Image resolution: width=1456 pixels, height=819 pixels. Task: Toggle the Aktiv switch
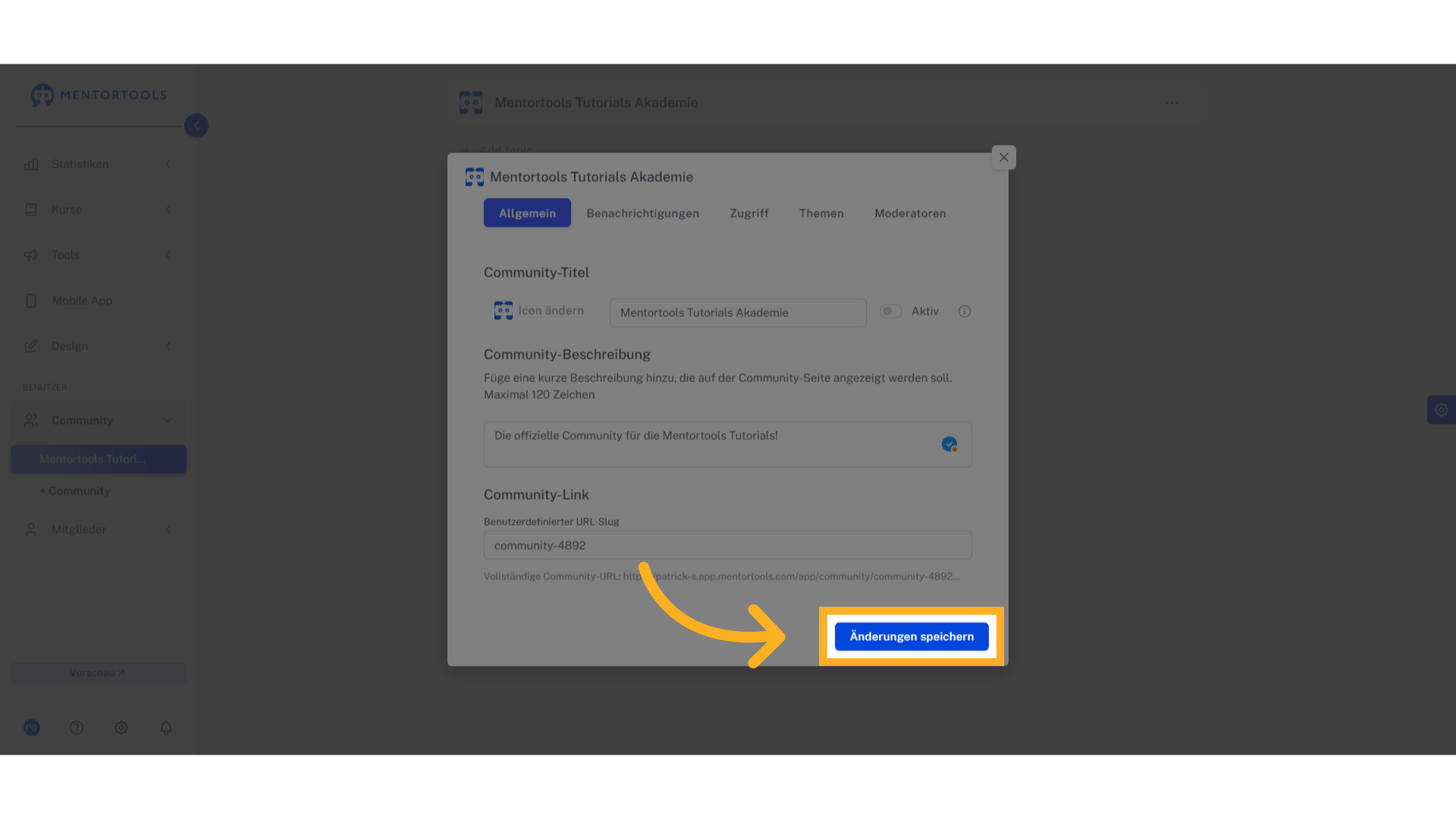[891, 312]
